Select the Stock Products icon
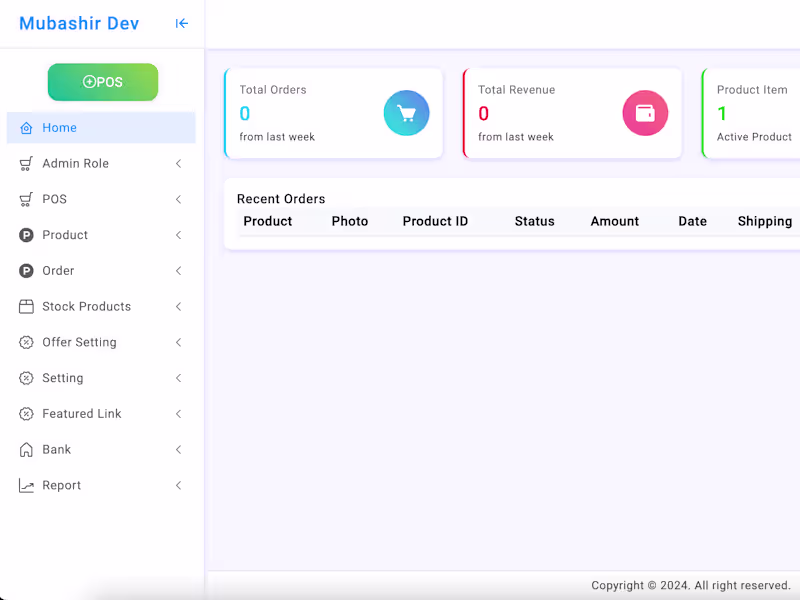800x600 pixels. pyautogui.click(x=25, y=306)
